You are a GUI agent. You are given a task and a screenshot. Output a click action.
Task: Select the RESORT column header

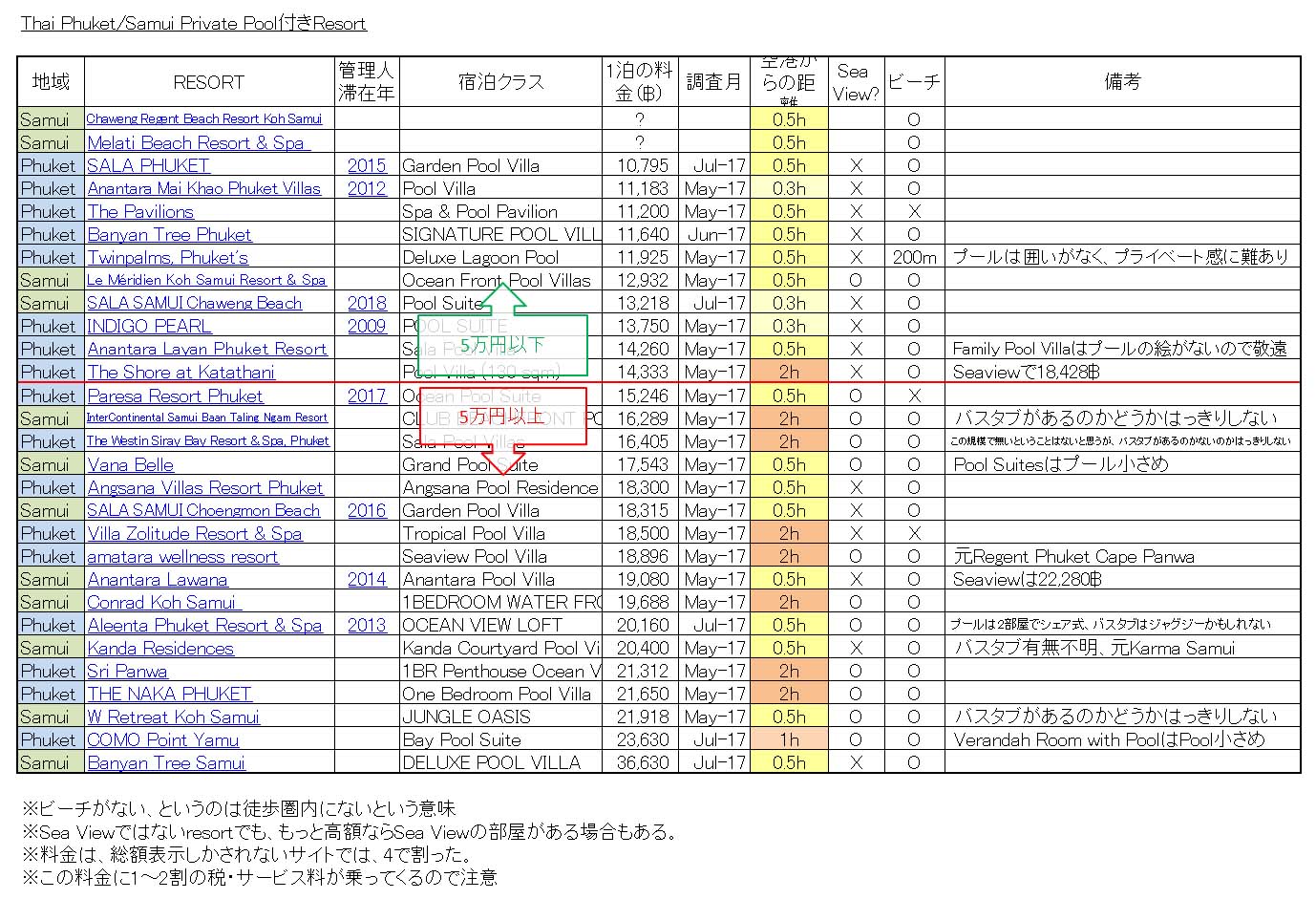pos(209,82)
